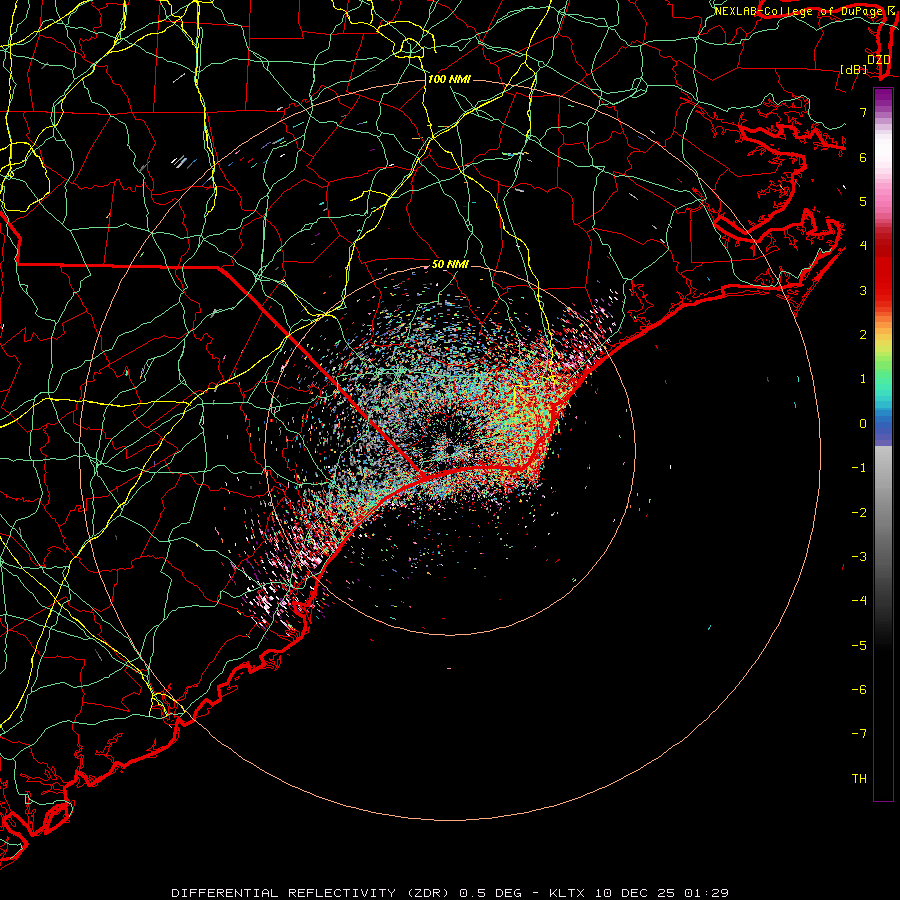The height and width of the screenshot is (900, 900).
Task: Click the '5' value on the color scale
Action: tap(863, 201)
